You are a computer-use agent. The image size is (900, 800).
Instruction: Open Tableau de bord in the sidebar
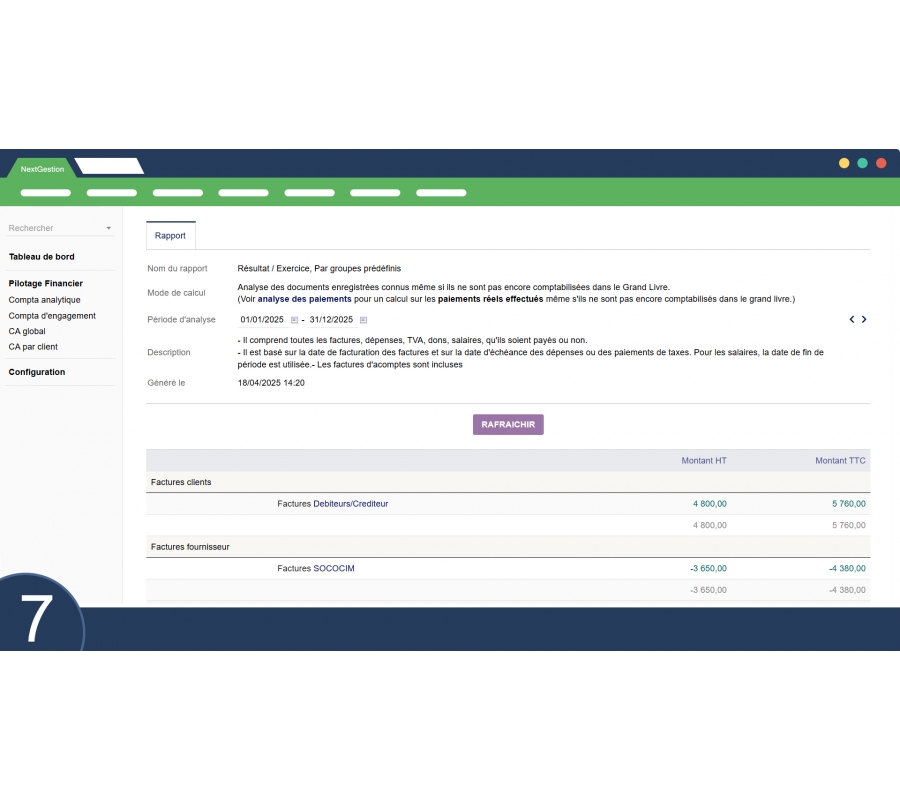pyautogui.click(x=41, y=257)
